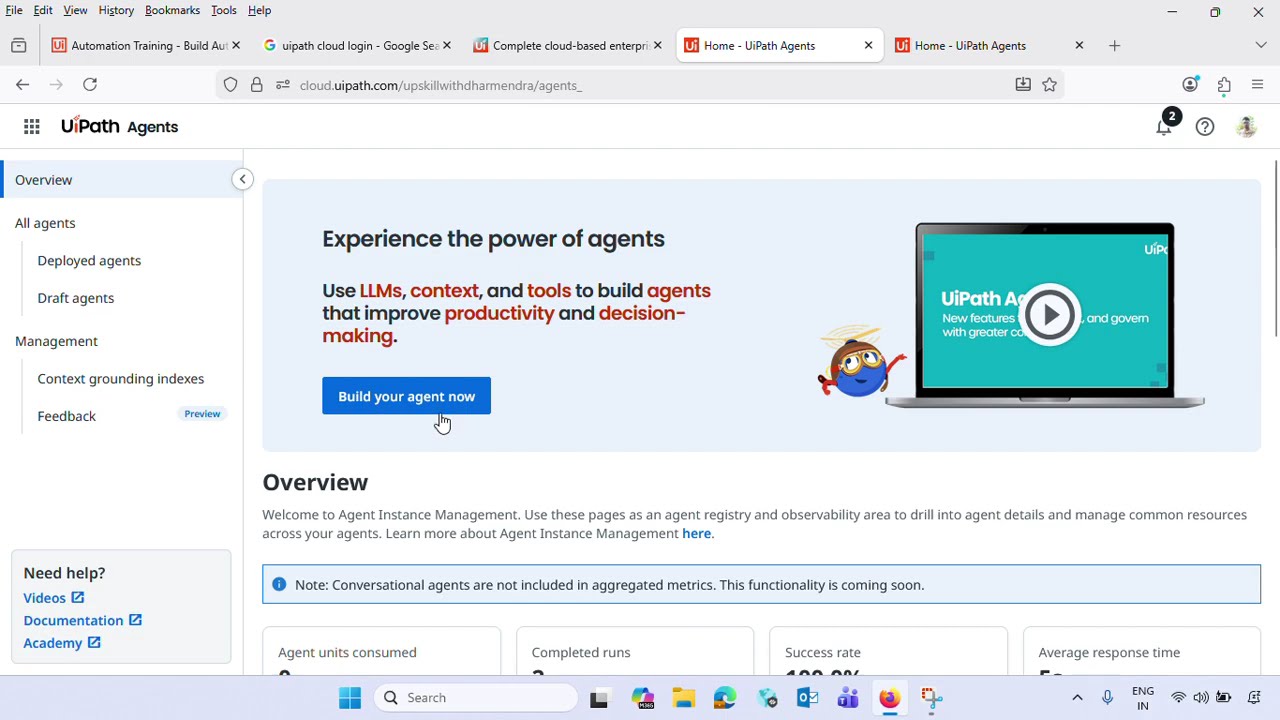Viewport: 1280px width, 720px height.
Task: Open the Bookmarks menu
Action: click(172, 10)
